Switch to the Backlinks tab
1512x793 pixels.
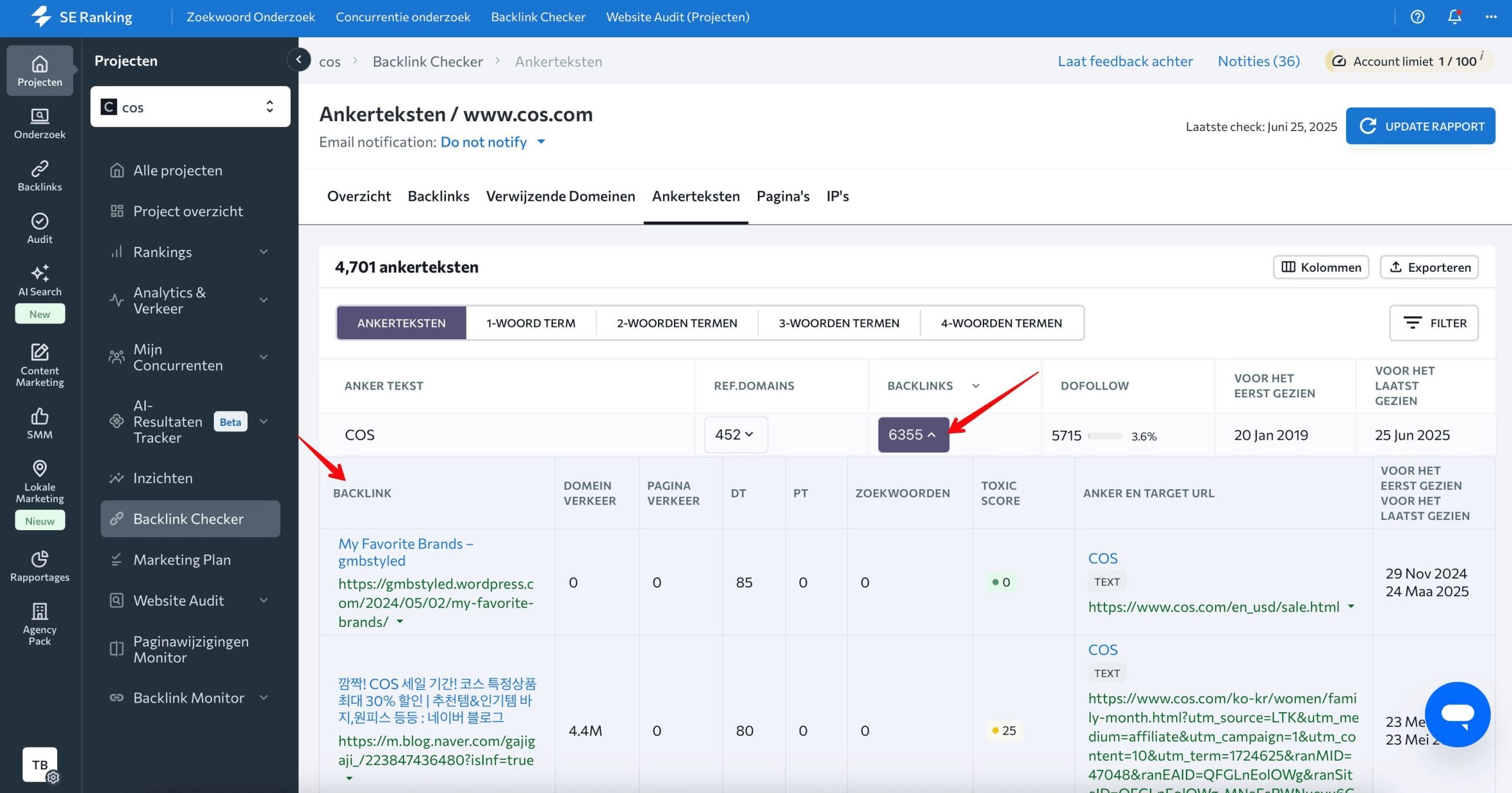pos(438,196)
